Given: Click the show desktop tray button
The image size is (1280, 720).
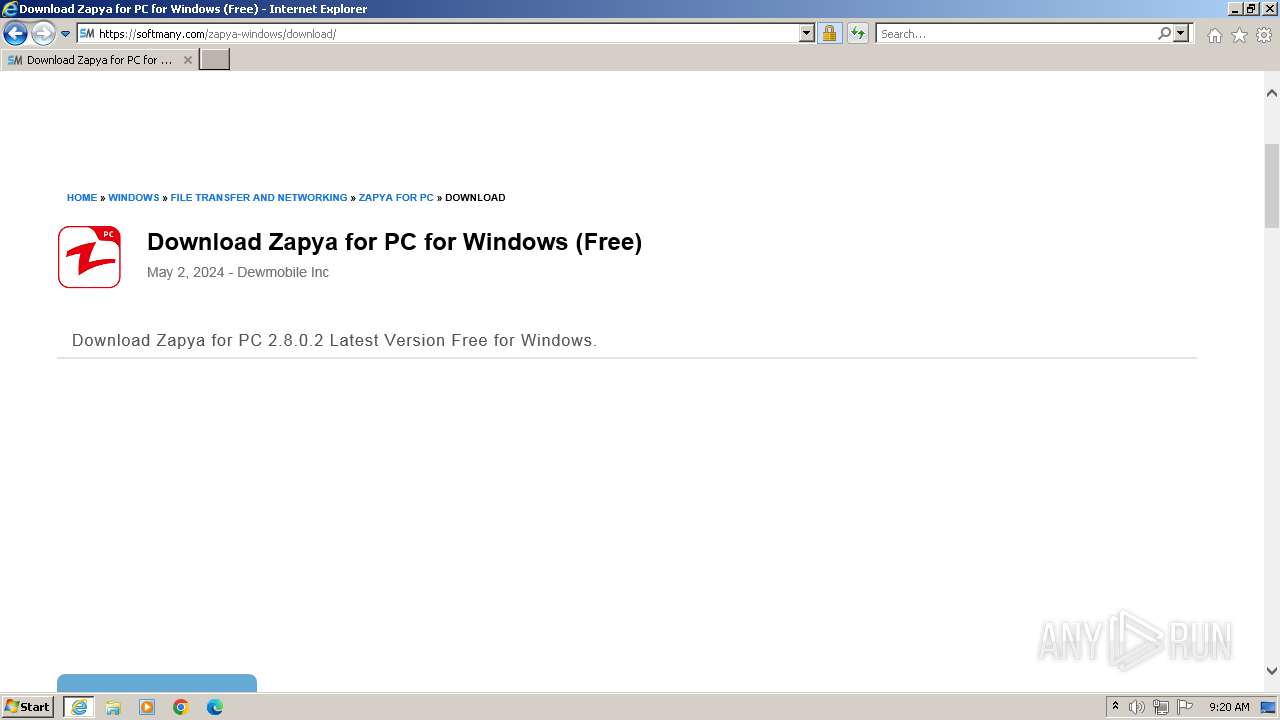Looking at the screenshot, I should (1269, 707).
